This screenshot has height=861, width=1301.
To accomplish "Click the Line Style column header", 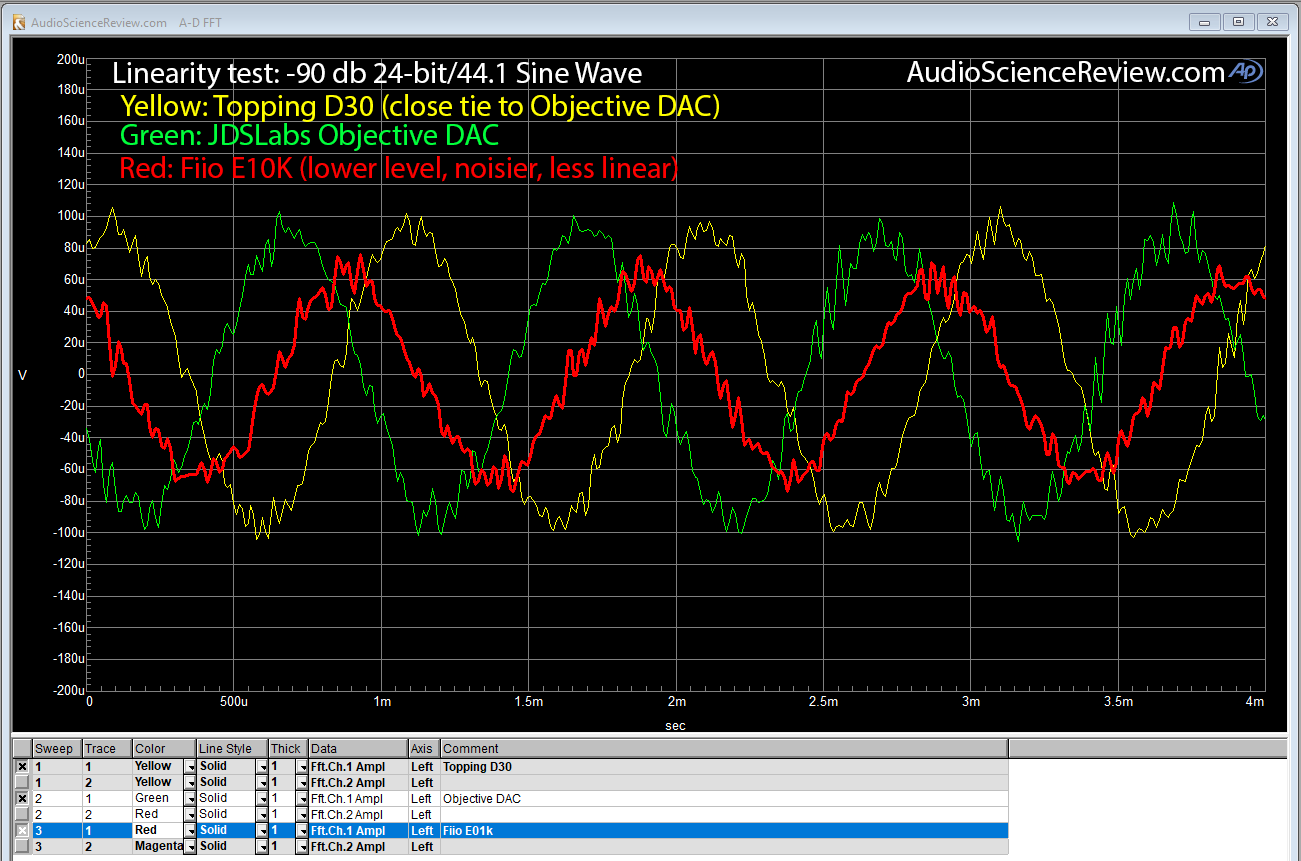I will [232, 748].
